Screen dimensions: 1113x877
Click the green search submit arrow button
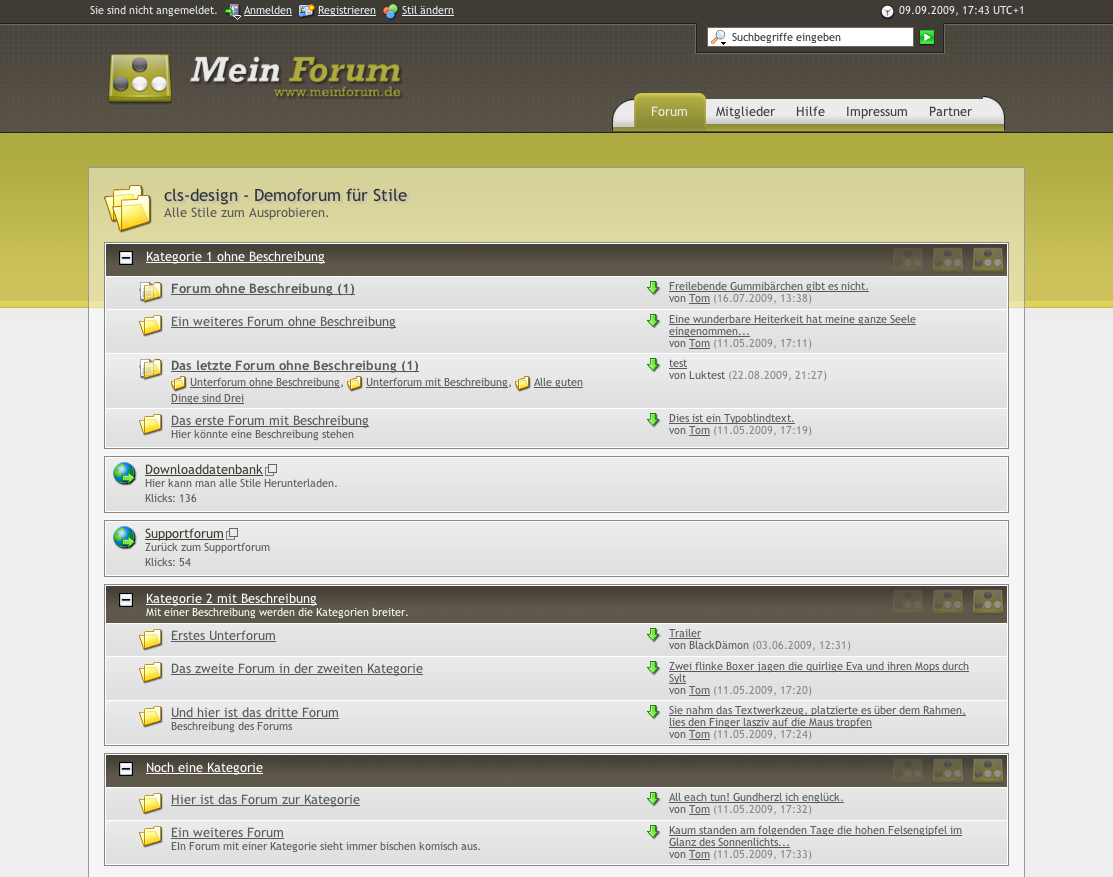click(927, 37)
